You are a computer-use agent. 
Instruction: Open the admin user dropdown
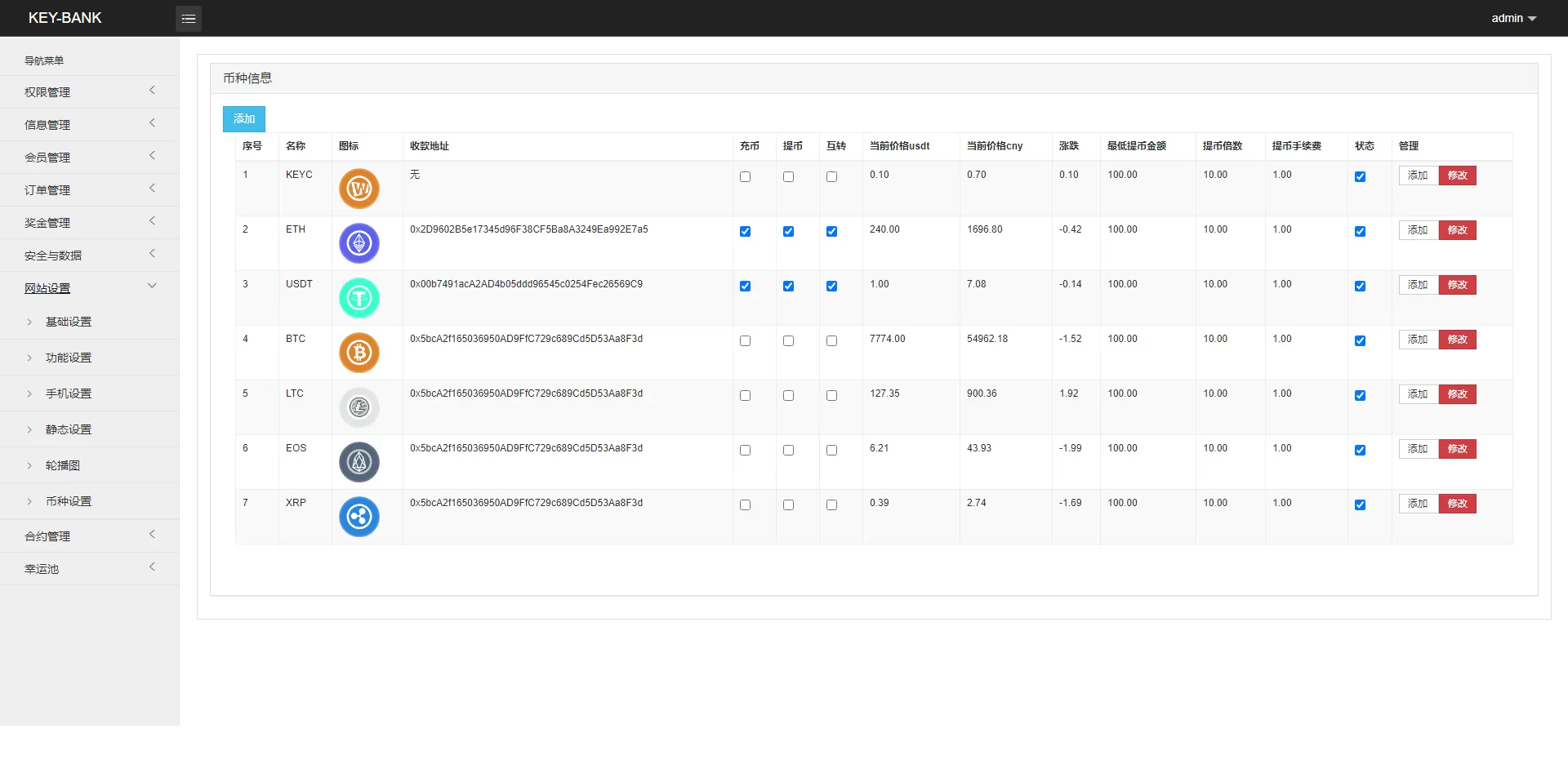tap(1513, 18)
